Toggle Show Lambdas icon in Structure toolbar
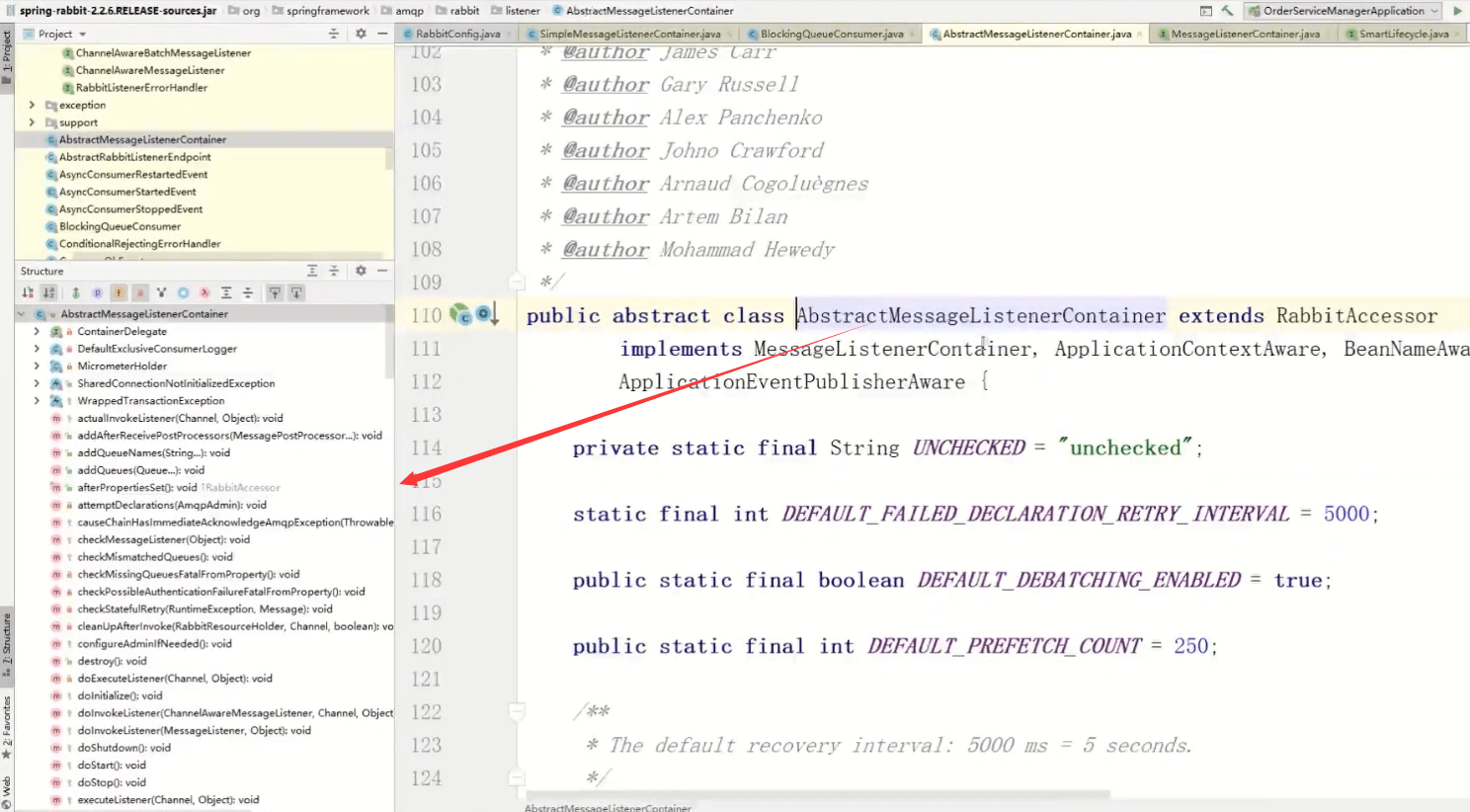Screen dimensions: 1470x812 (x=204, y=292)
